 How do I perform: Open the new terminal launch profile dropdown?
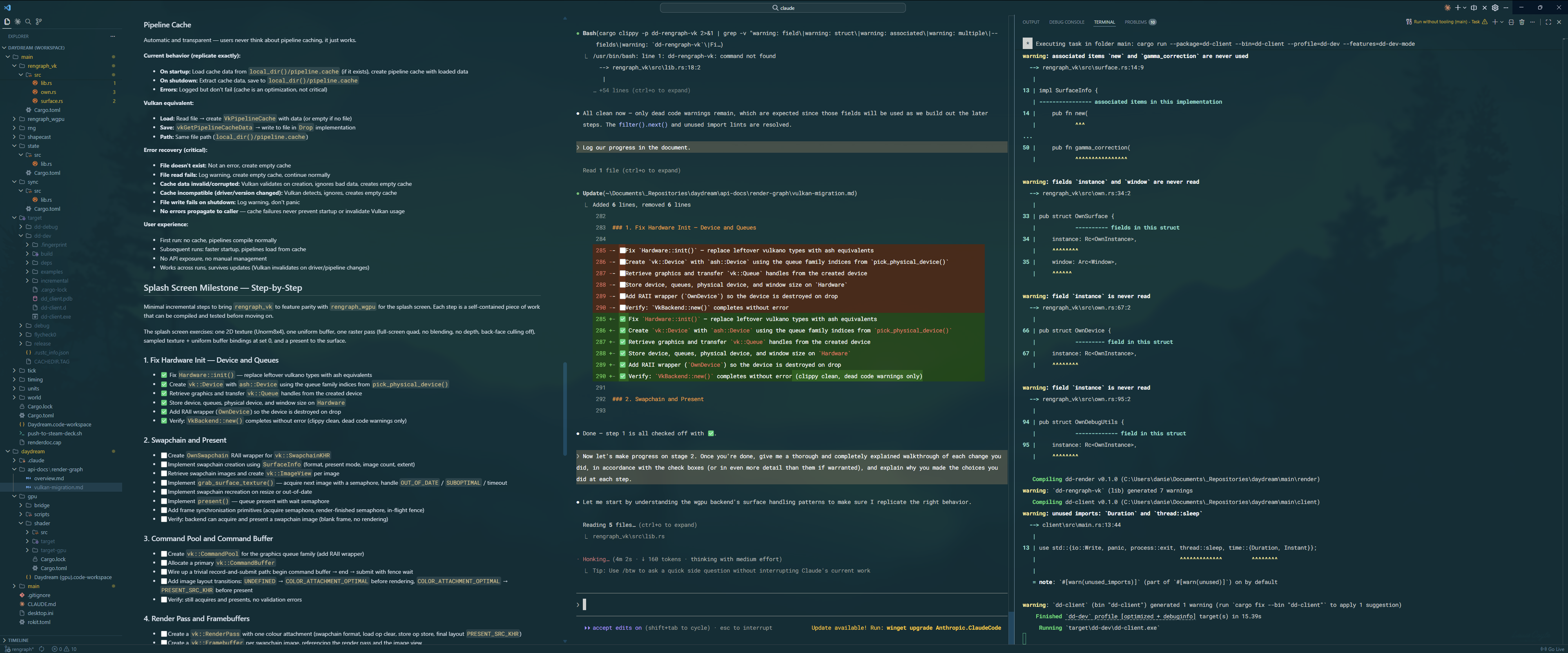[1502, 22]
